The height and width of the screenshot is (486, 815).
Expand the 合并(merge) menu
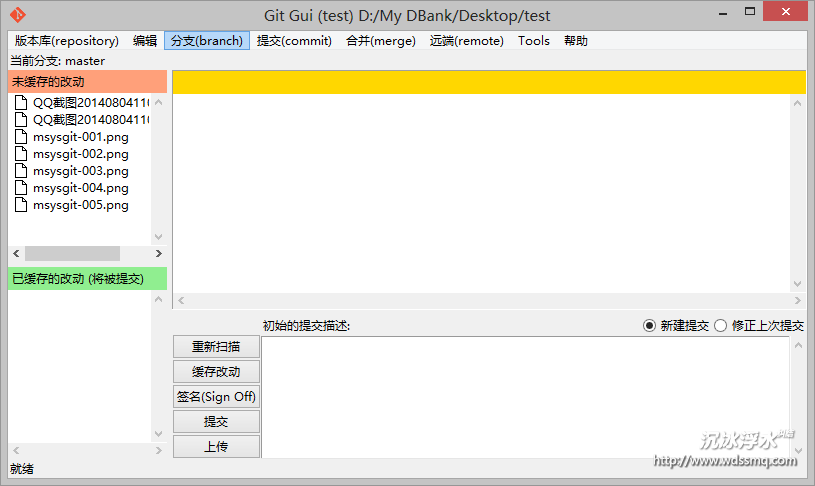click(380, 41)
